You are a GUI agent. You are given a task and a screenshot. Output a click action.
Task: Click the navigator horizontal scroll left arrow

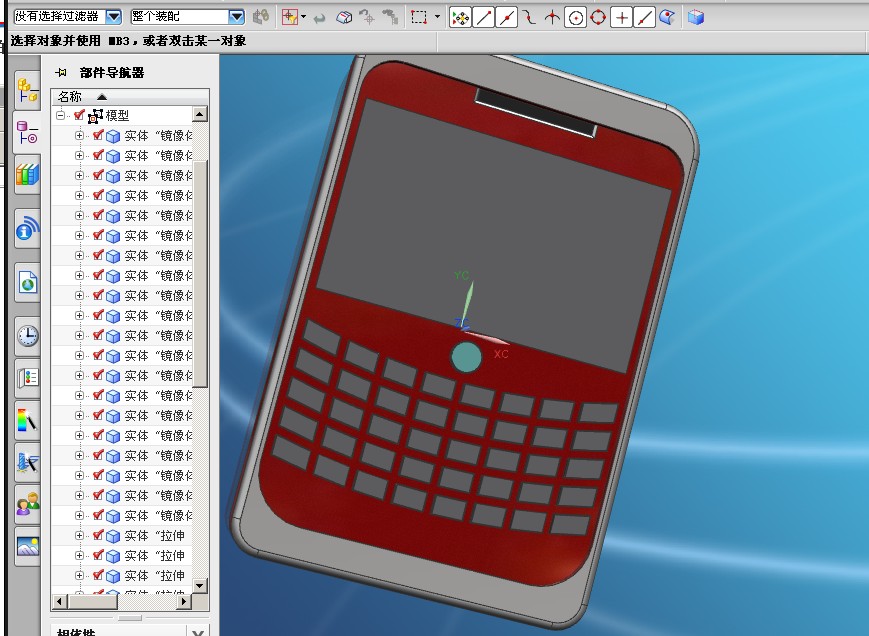tap(59, 601)
